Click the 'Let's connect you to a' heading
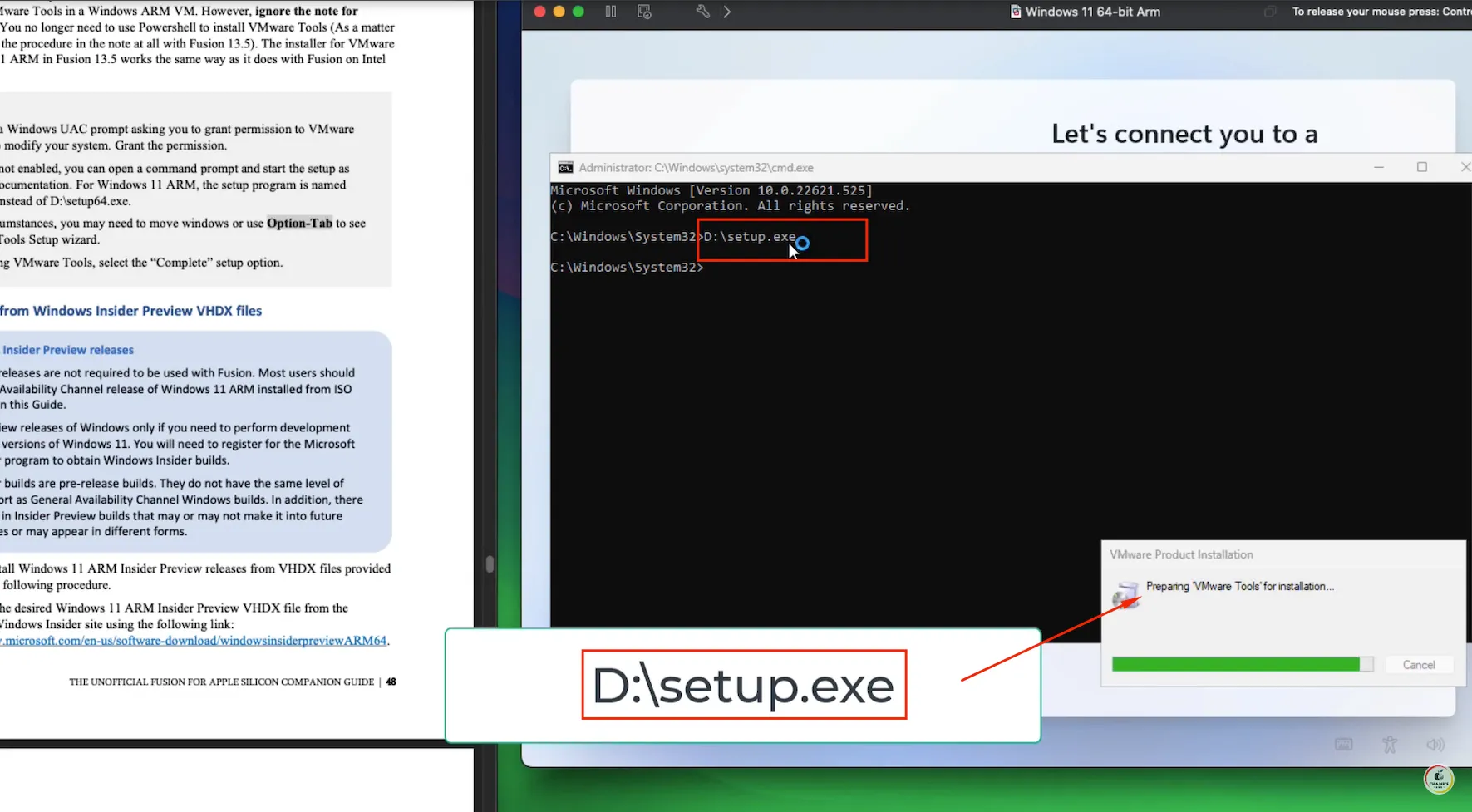The image size is (1472, 812). 1184,134
